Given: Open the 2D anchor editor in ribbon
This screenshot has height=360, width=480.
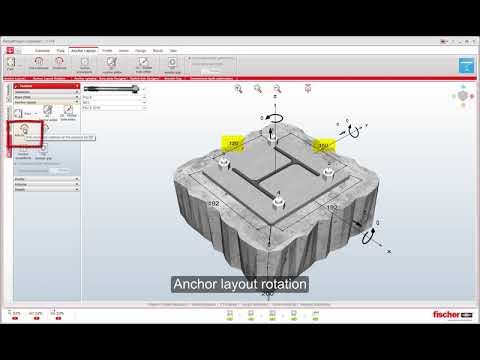Looking at the screenshot, I should 112,65.
